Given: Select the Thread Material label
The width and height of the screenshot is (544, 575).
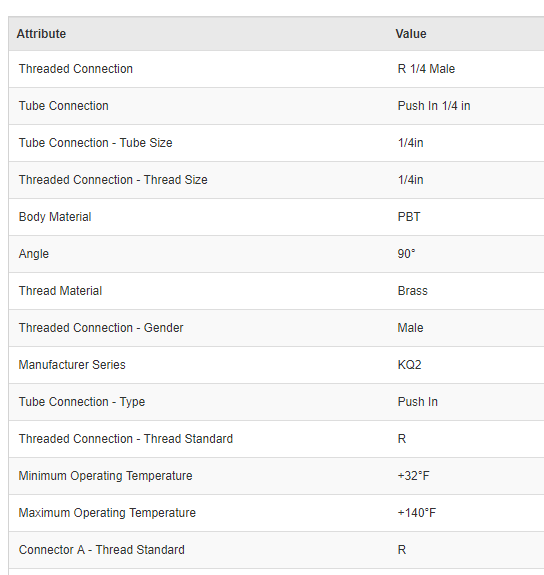Looking at the screenshot, I should click(61, 291).
